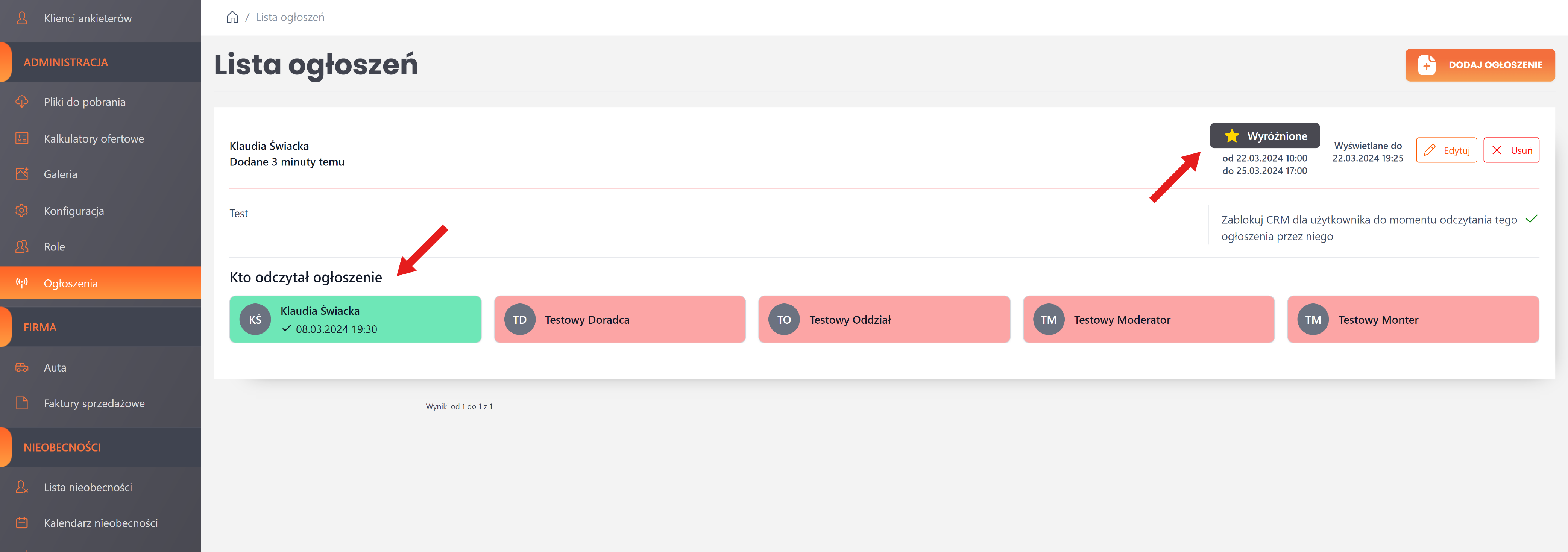Open Galeria via its image icon
Image resolution: width=1568 pixels, height=552 pixels.
point(22,174)
